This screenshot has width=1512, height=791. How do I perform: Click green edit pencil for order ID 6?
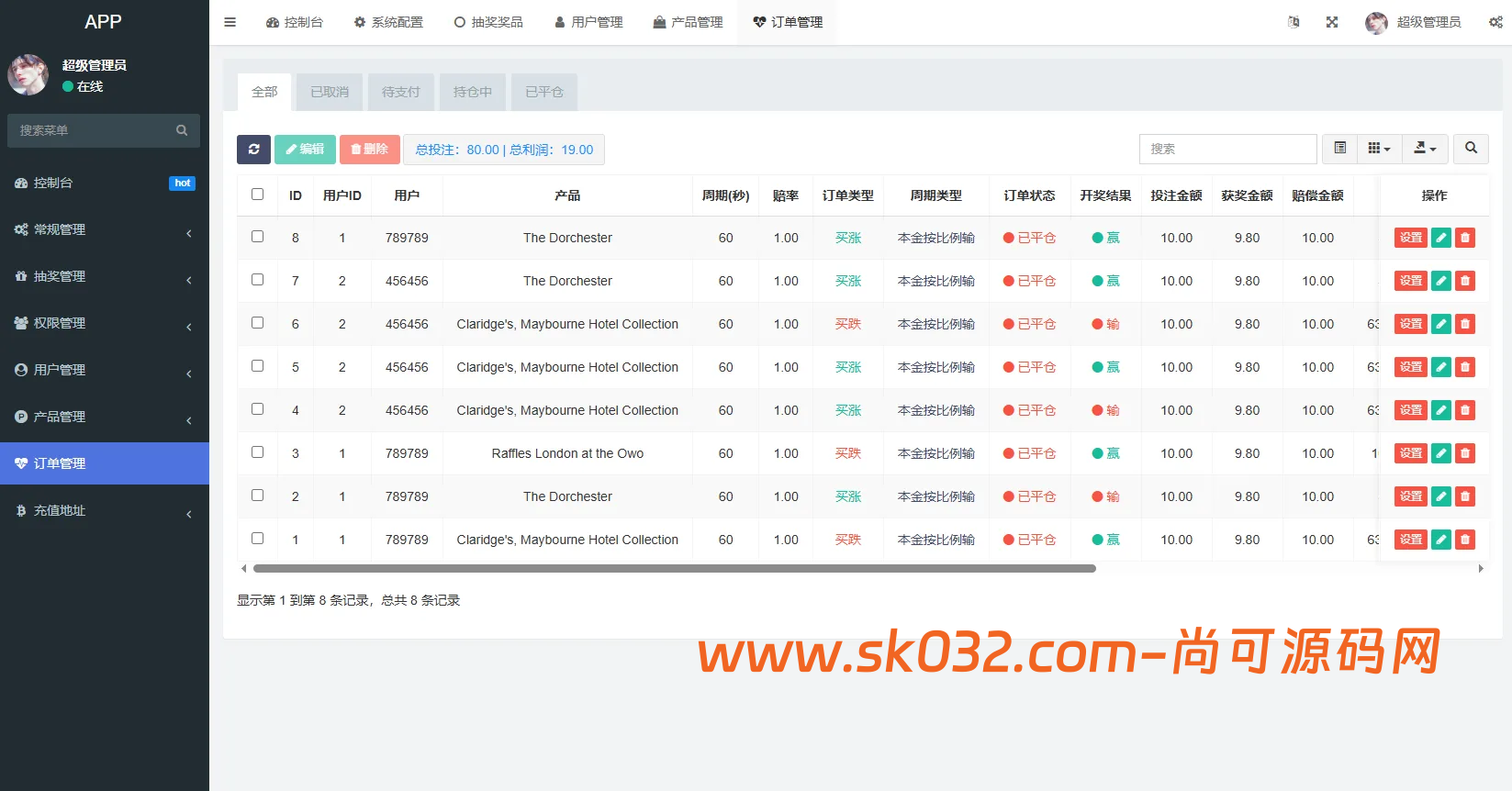1441,324
